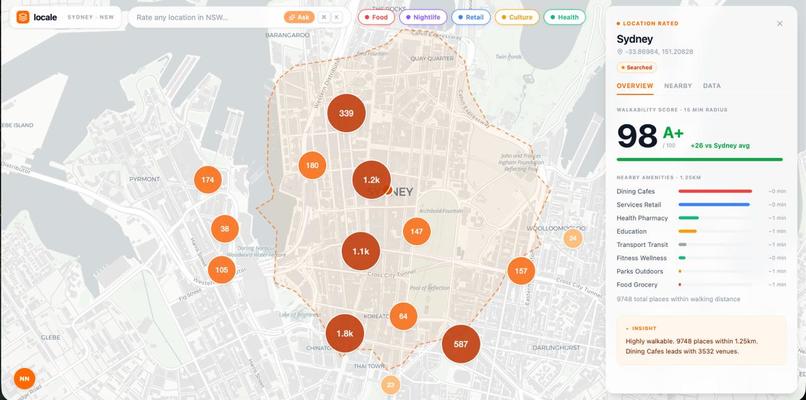The height and width of the screenshot is (400, 806).
Task: Click the 1.1k cluster marker
Action: click(361, 251)
